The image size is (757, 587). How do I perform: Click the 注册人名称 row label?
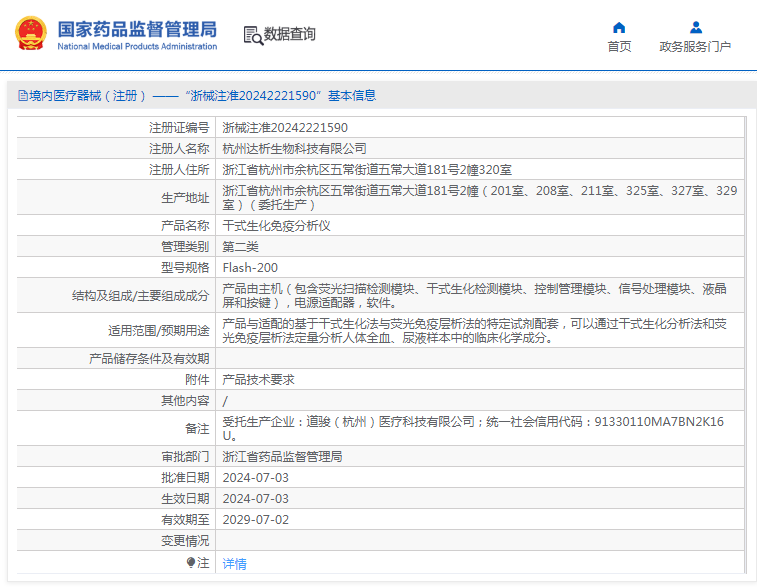pyautogui.click(x=179, y=149)
